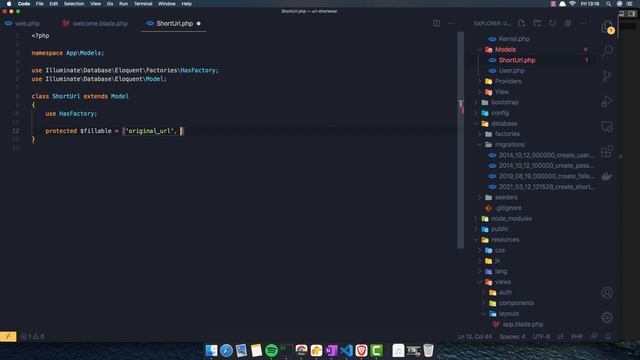
Task: Click New Folder icon in Explorer header
Action: (537, 23)
